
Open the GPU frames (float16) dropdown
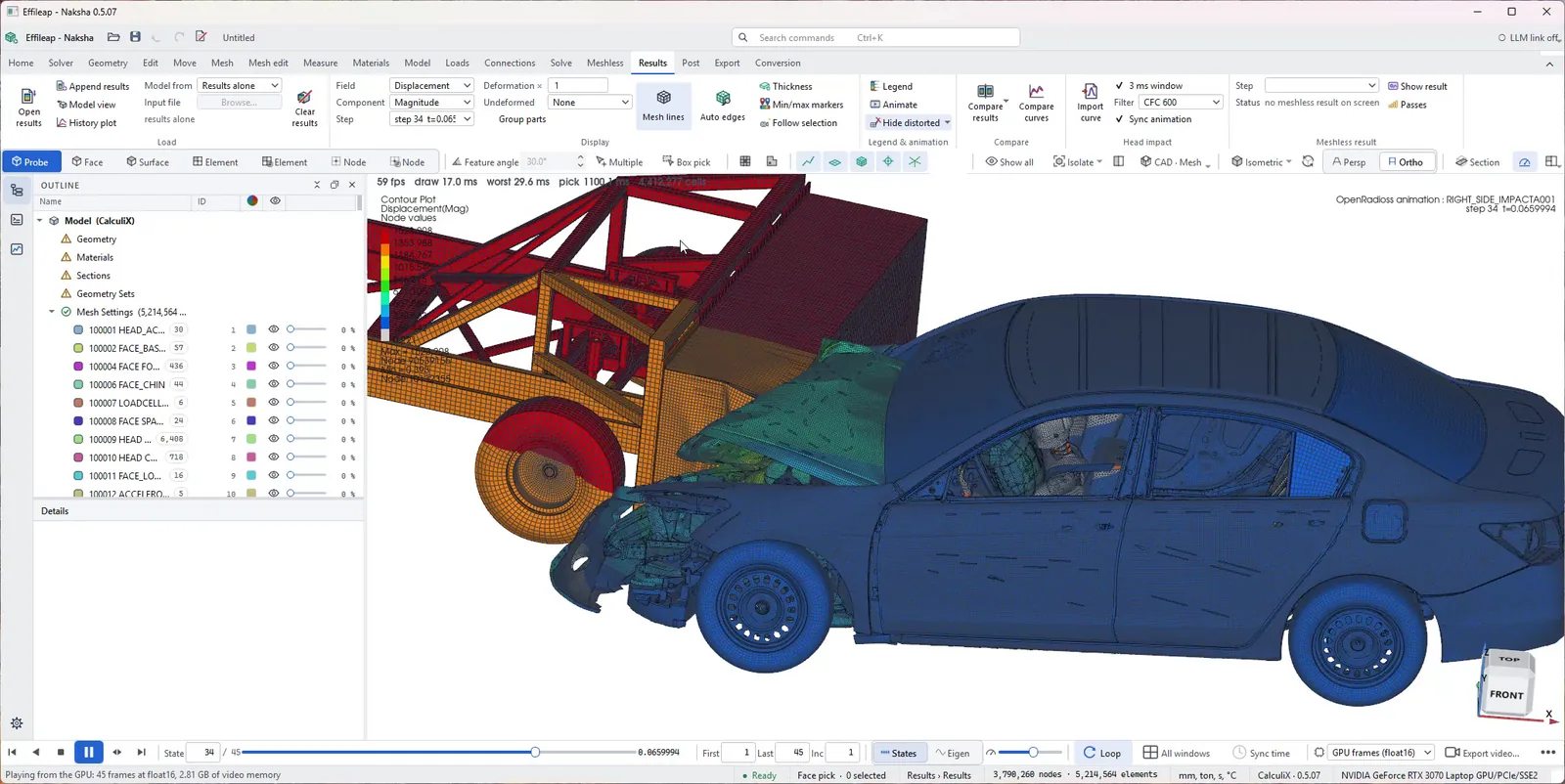[x=1380, y=753]
